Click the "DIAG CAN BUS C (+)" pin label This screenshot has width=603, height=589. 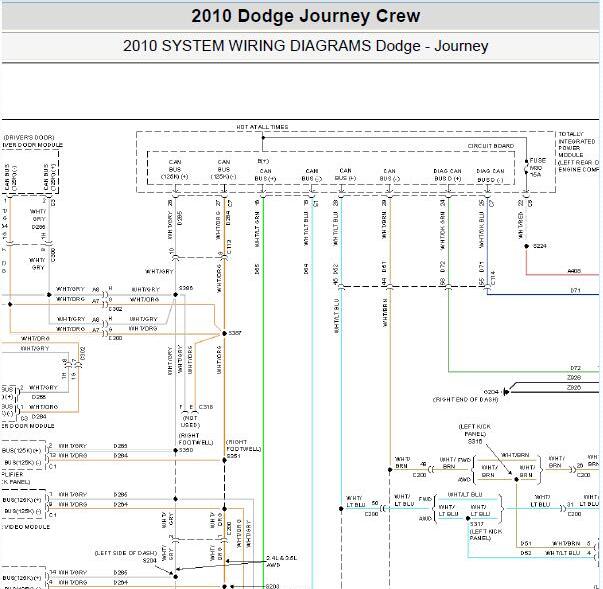click(x=447, y=175)
